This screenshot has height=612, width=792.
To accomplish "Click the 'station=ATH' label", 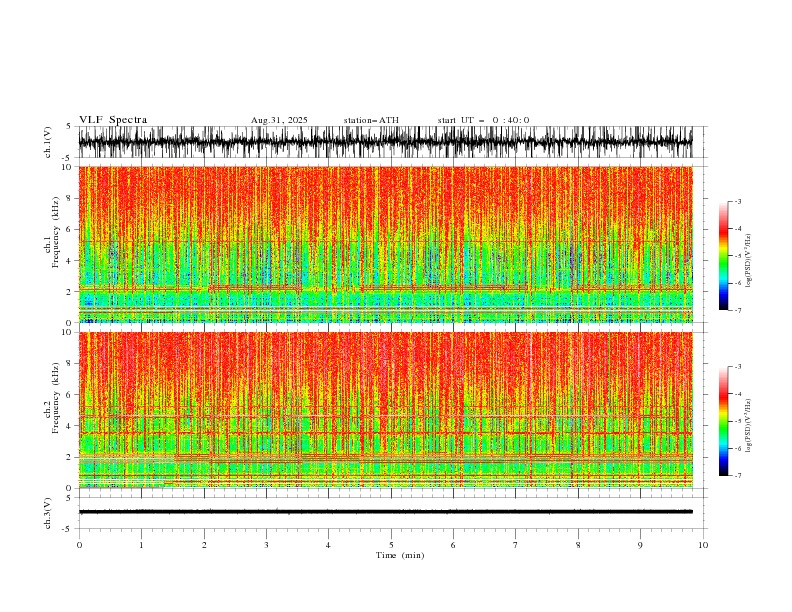I will (x=371, y=120).
